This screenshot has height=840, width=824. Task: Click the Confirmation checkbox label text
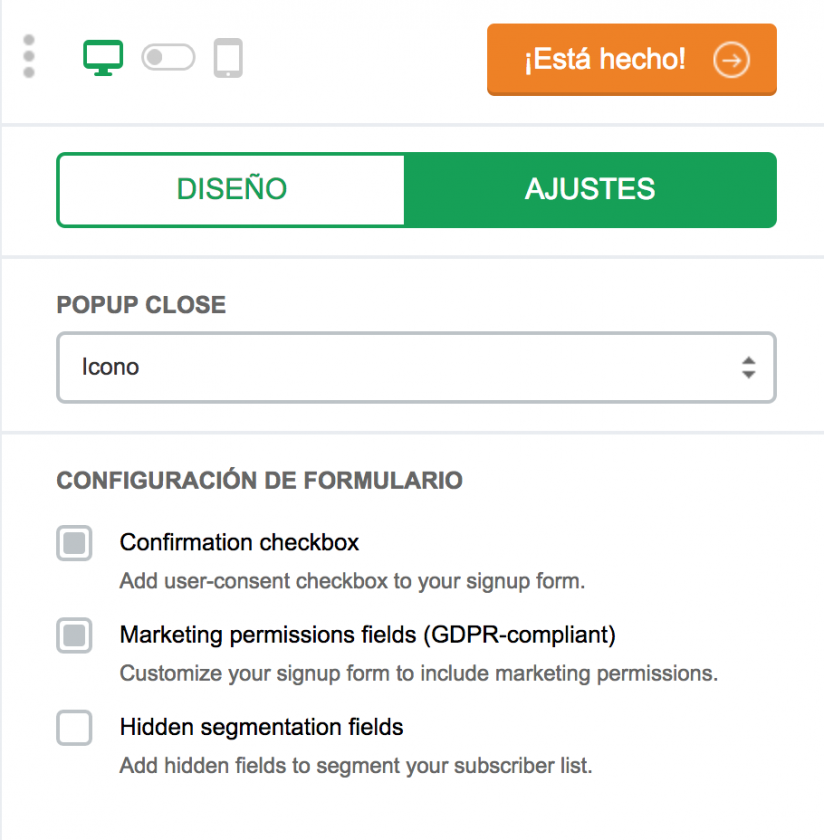(x=239, y=543)
